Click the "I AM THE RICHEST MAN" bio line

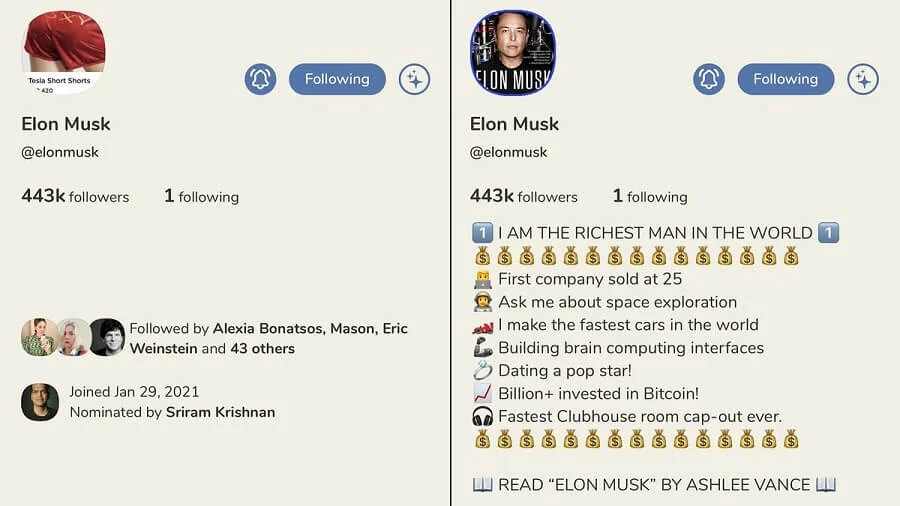[x=655, y=233]
